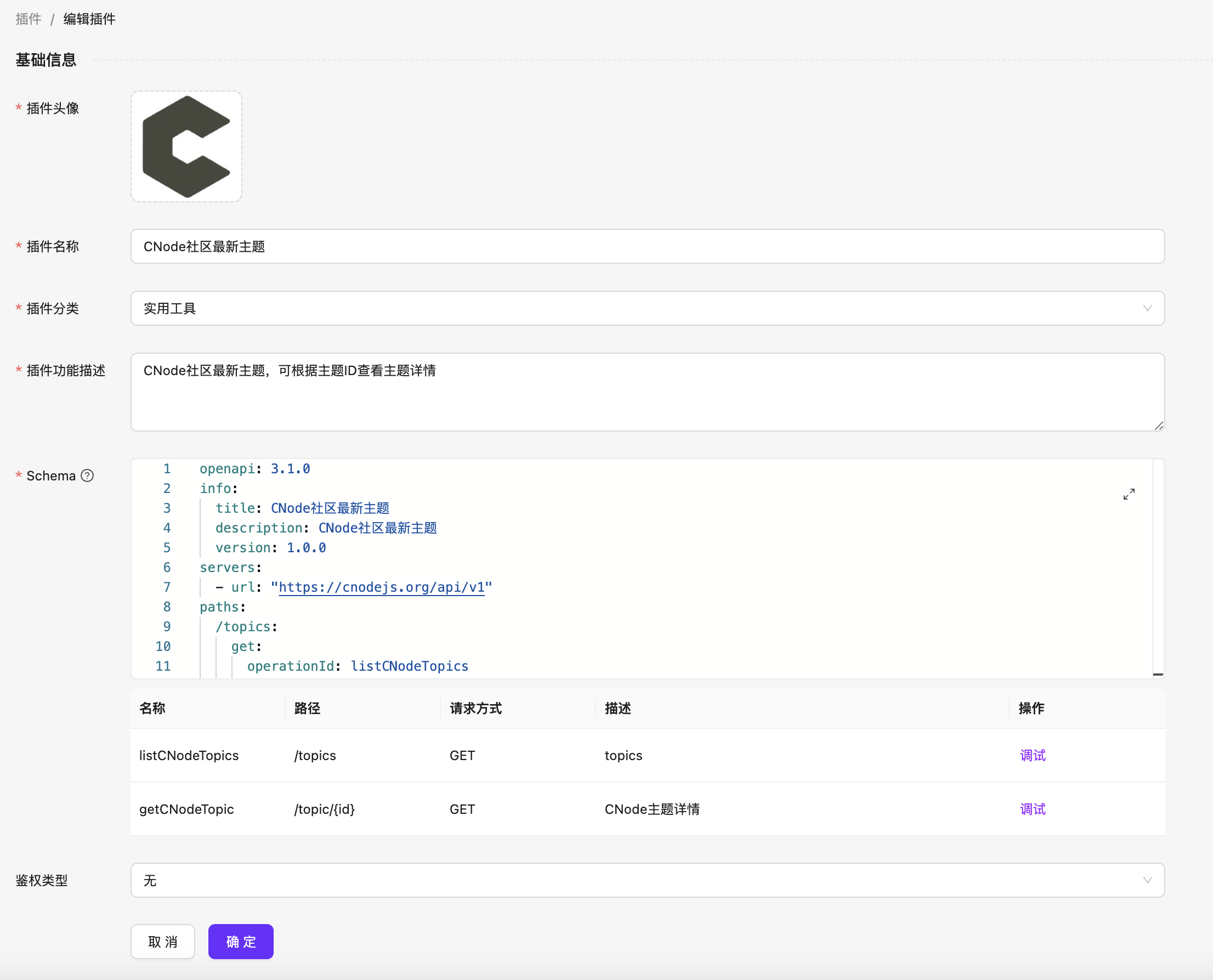This screenshot has width=1213, height=980.
Task: Click the 取消 cancel button
Action: [162, 941]
